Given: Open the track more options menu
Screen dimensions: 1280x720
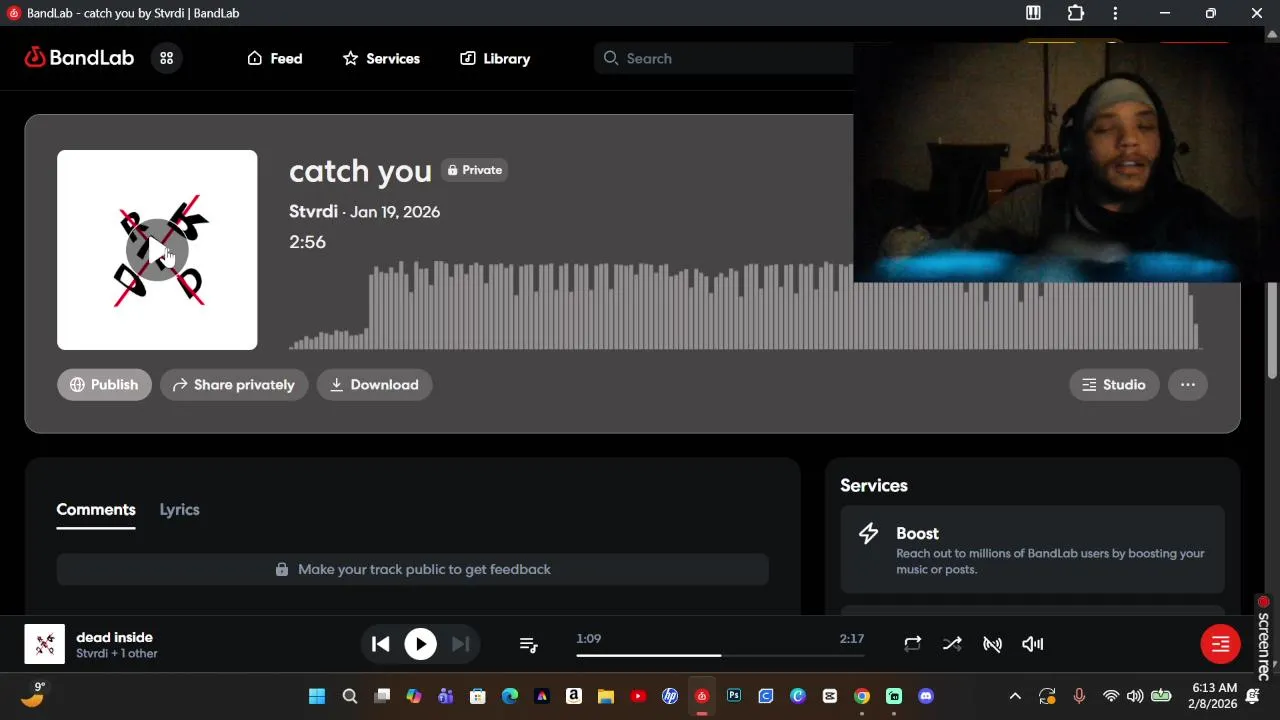Looking at the screenshot, I should [1188, 384].
